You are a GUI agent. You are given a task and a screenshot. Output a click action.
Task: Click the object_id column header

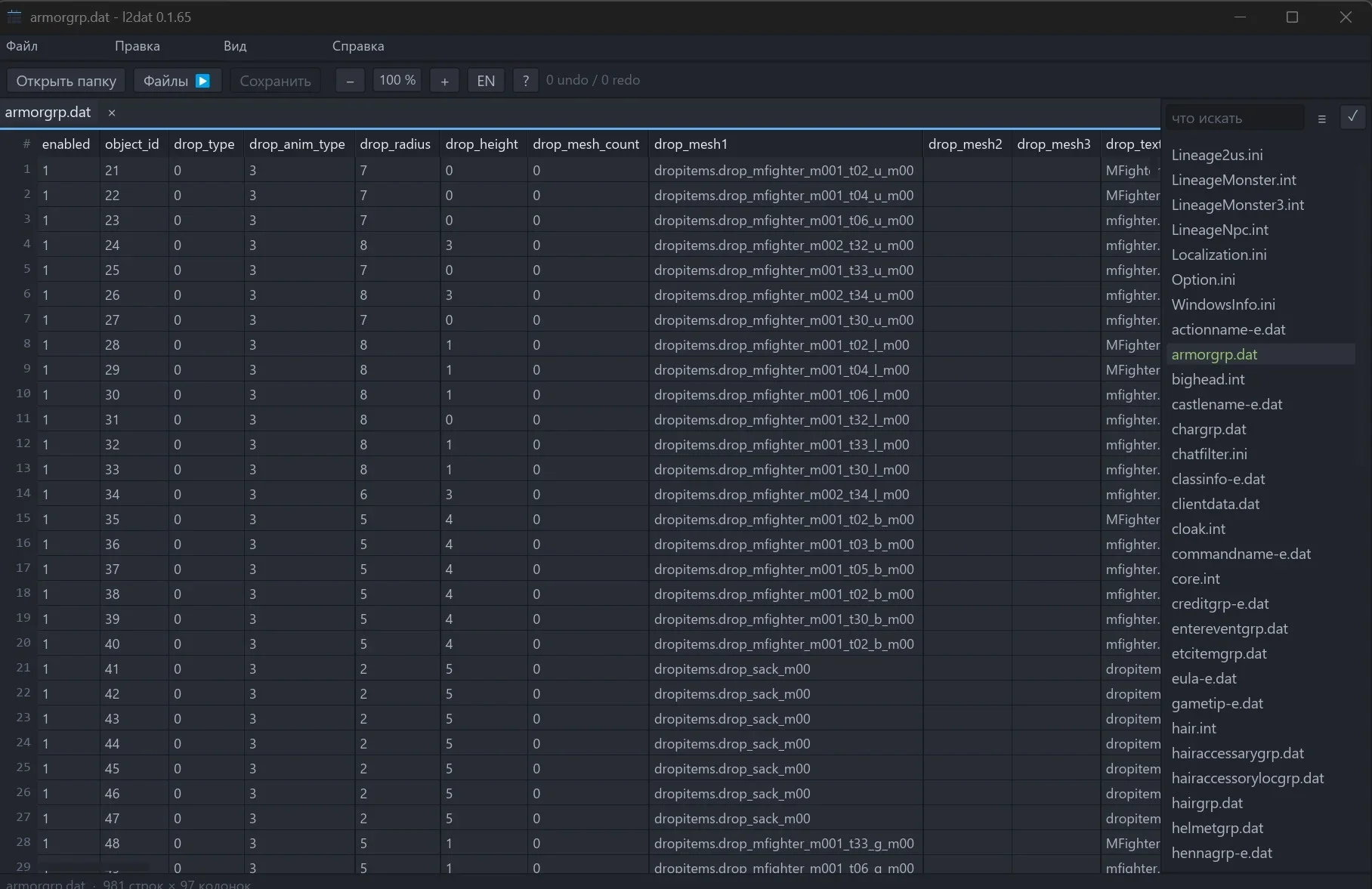pos(132,144)
